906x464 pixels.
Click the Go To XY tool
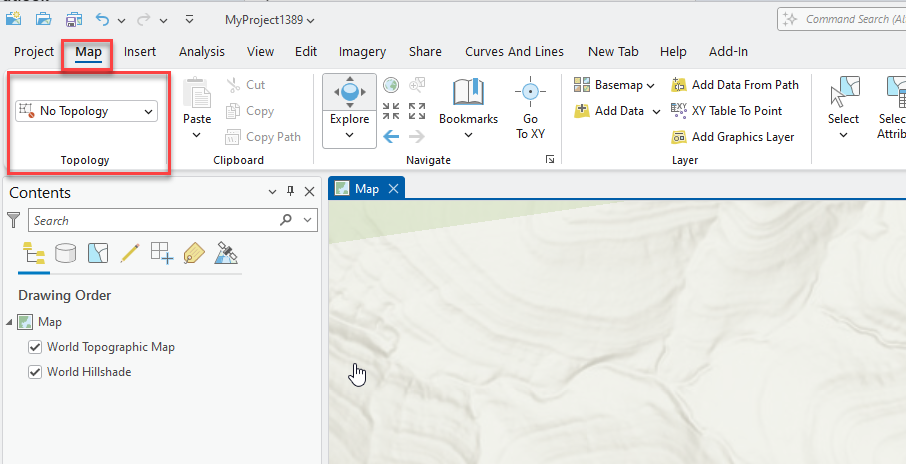pos(530,109)
